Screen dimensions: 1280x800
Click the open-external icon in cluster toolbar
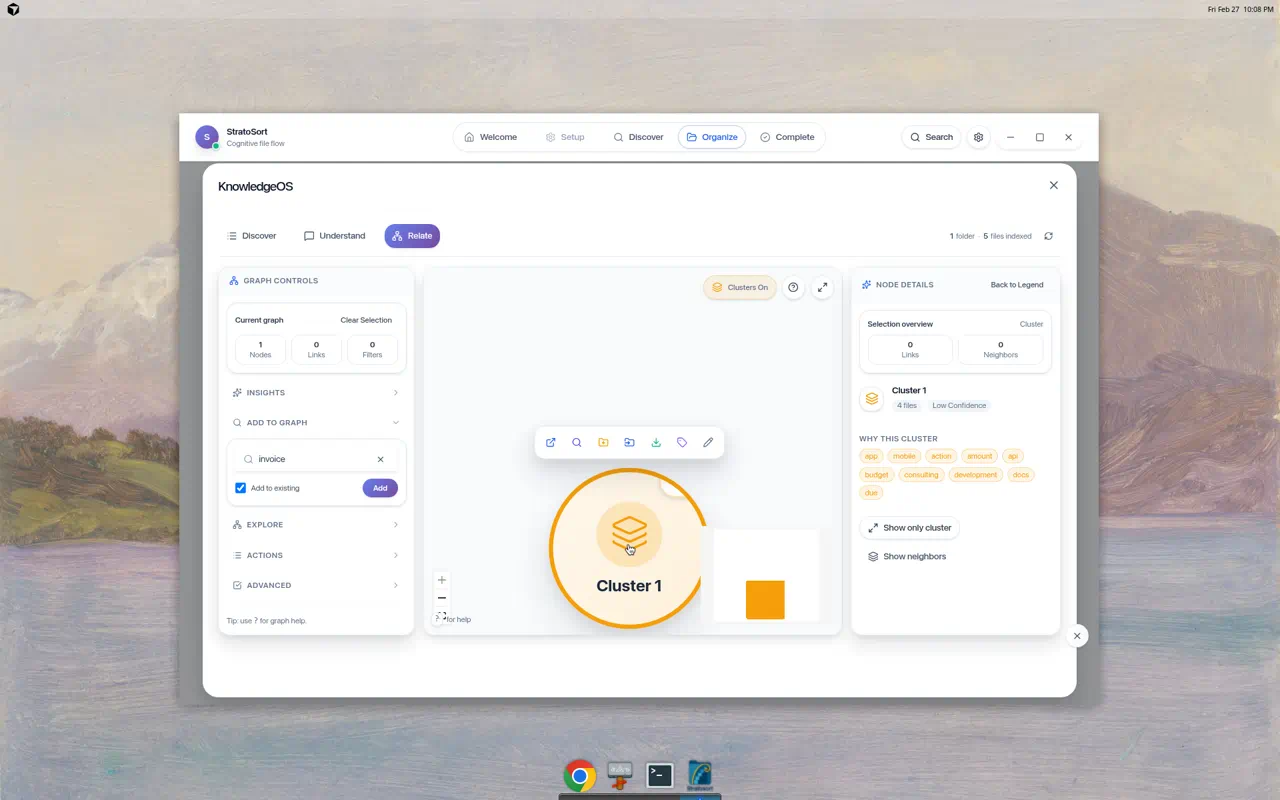[551, 442]
